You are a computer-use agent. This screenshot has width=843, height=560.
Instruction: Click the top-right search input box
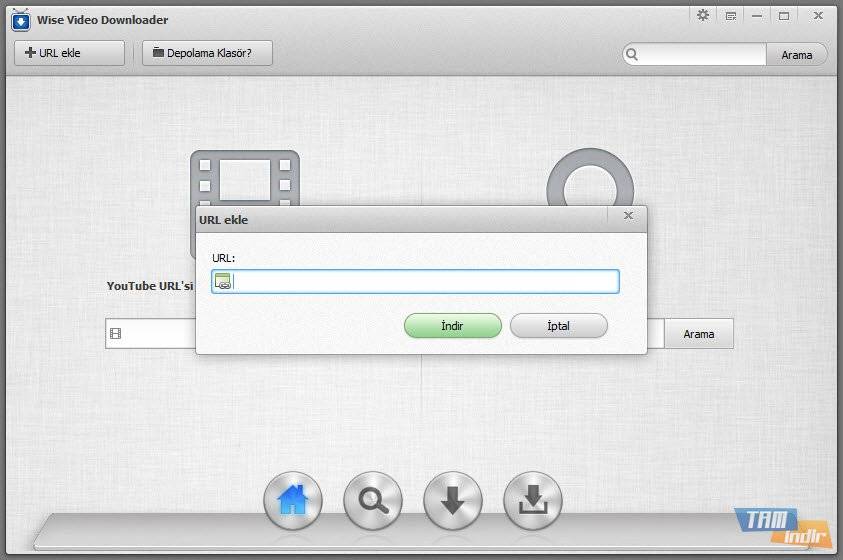click(x=702, y=55)
